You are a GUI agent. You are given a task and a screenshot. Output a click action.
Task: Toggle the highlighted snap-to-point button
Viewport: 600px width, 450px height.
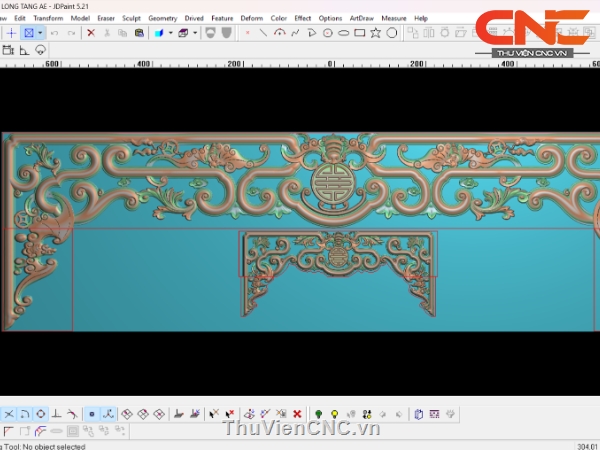coord(91,413)
